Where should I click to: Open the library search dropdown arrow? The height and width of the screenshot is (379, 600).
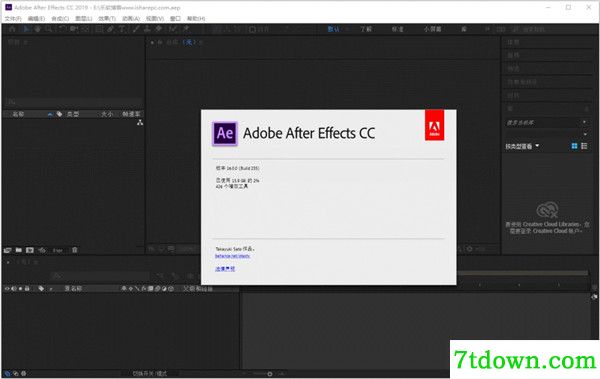[584, 122]
